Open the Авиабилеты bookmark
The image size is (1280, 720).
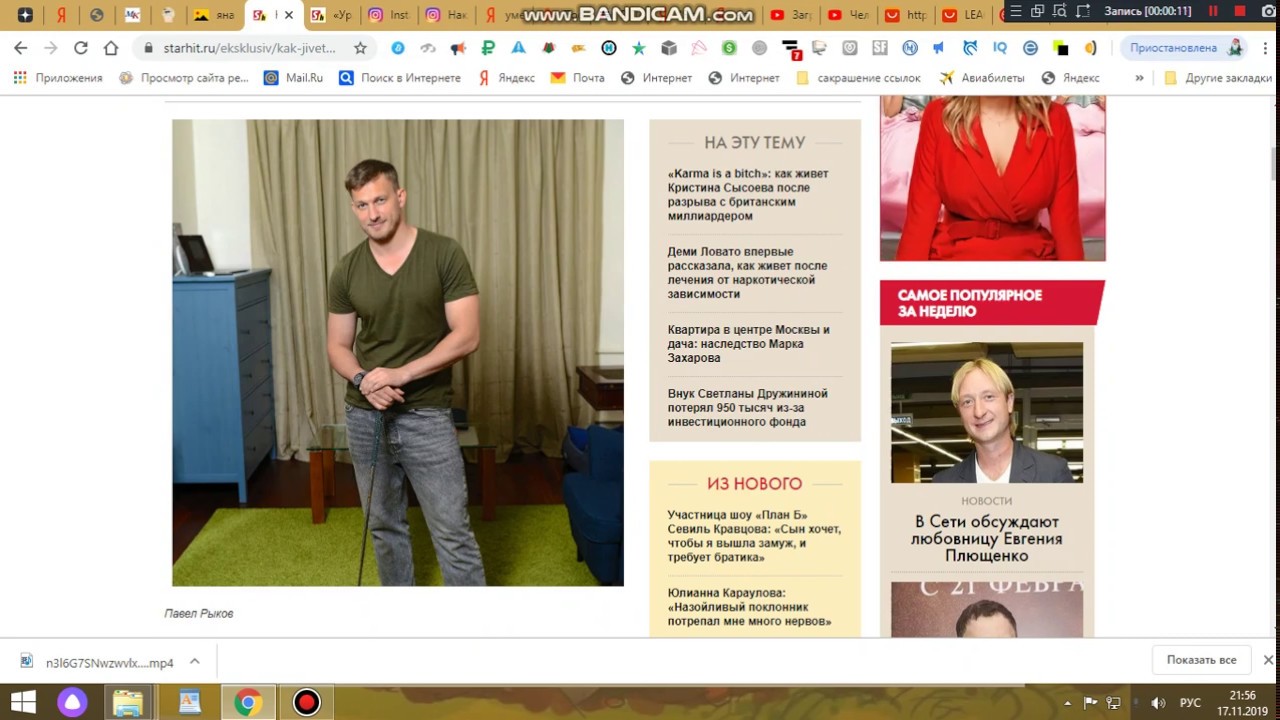click(x=982, y=78)
